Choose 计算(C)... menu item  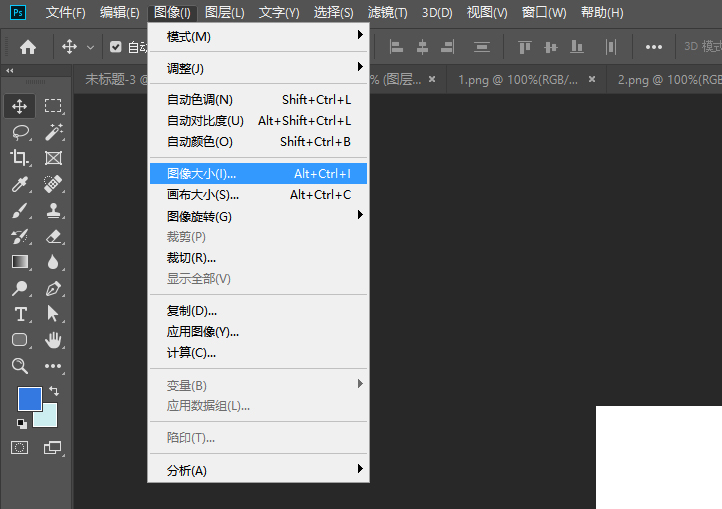tap(258, 353)
